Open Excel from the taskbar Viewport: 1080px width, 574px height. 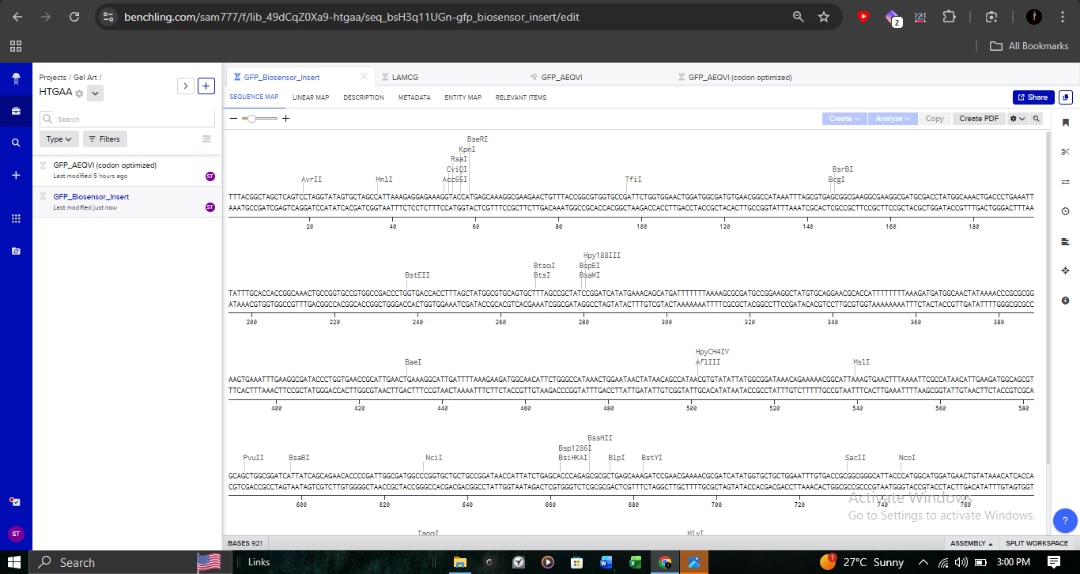[x=635, y=562]
